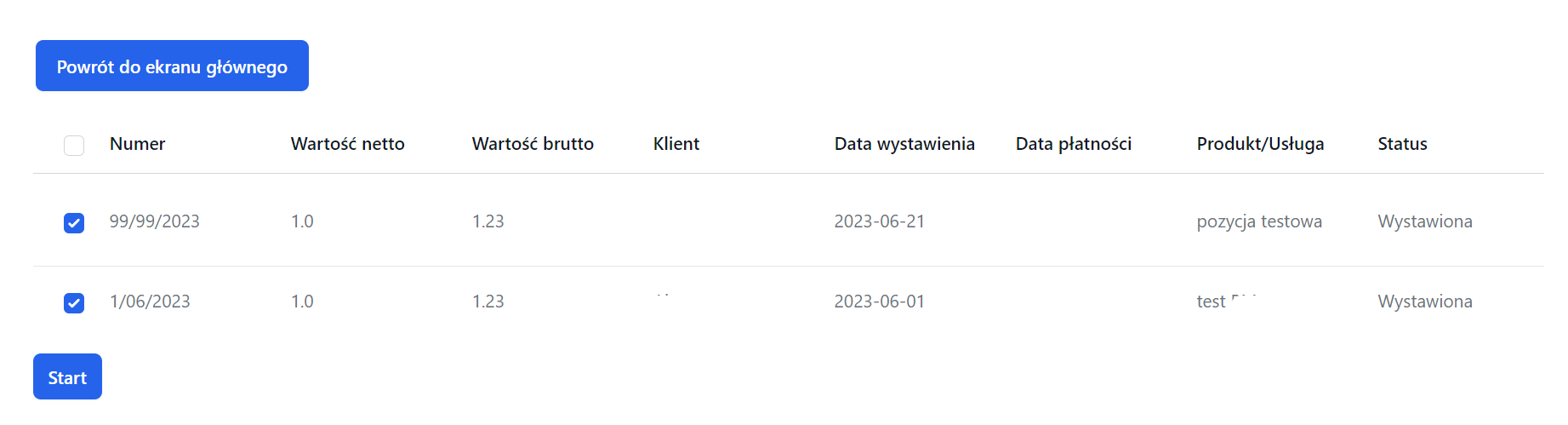Click the Wartość netto column header
Viewport: 1568px width, 425px height.
pyautogui.click(x=347, y=144)
